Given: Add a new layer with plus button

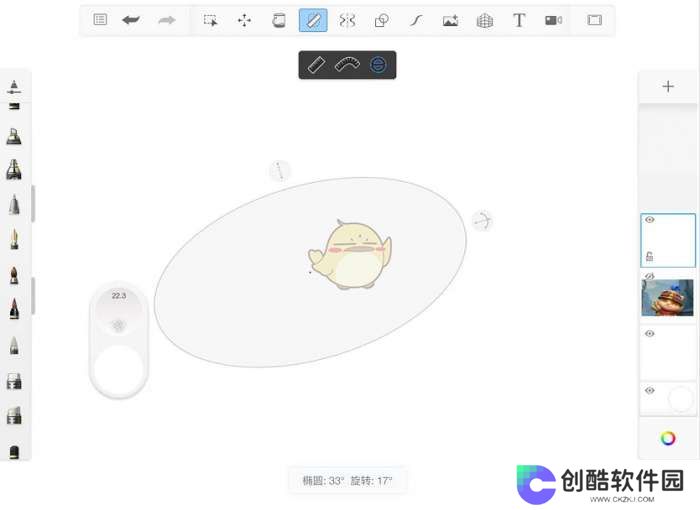Looking at the screenshot, I should (x=668, y=86).
